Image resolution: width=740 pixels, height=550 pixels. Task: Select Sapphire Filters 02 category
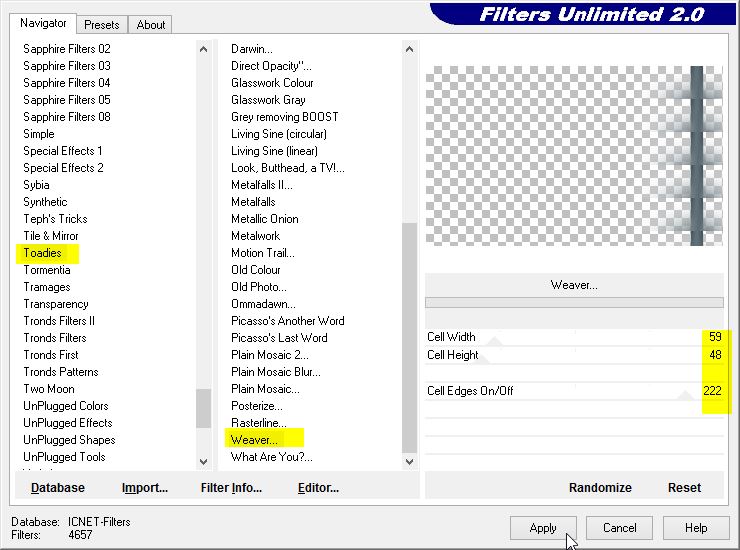pos(67,49)
